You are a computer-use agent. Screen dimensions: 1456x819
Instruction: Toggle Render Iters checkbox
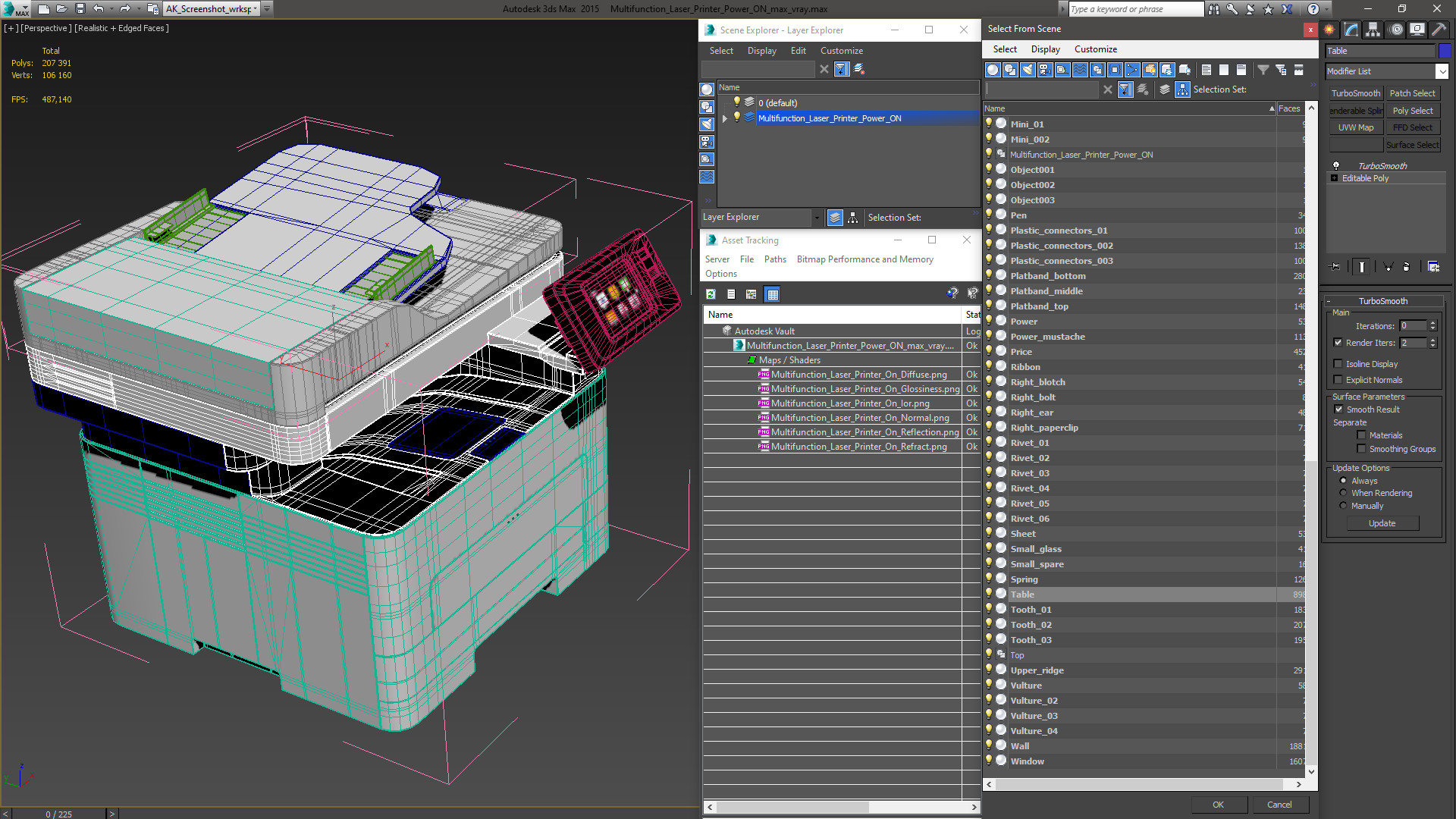[x=1338, y=343]
